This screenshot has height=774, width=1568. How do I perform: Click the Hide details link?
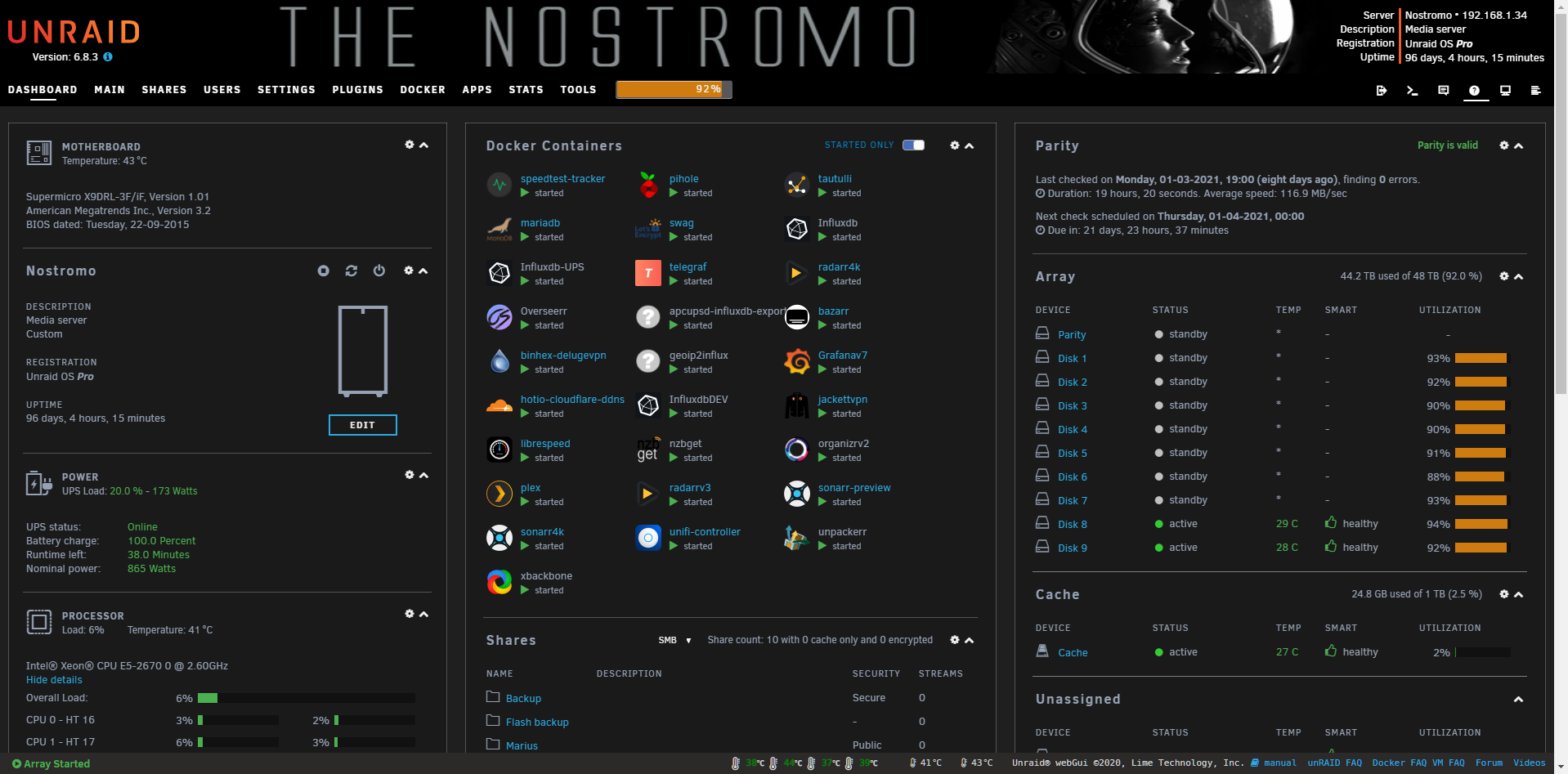(54, 680)
